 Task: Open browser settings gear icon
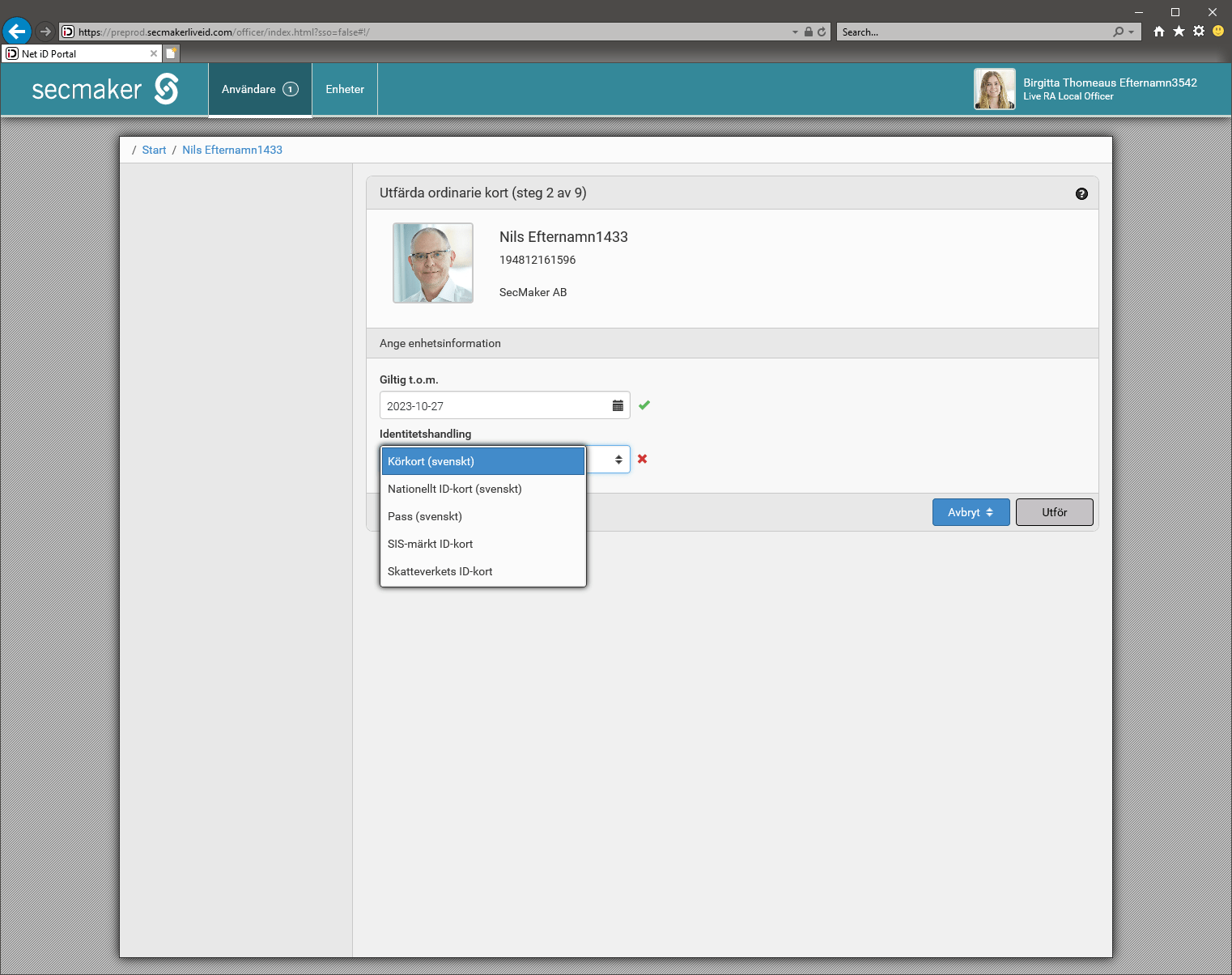tap(1199, 32)
